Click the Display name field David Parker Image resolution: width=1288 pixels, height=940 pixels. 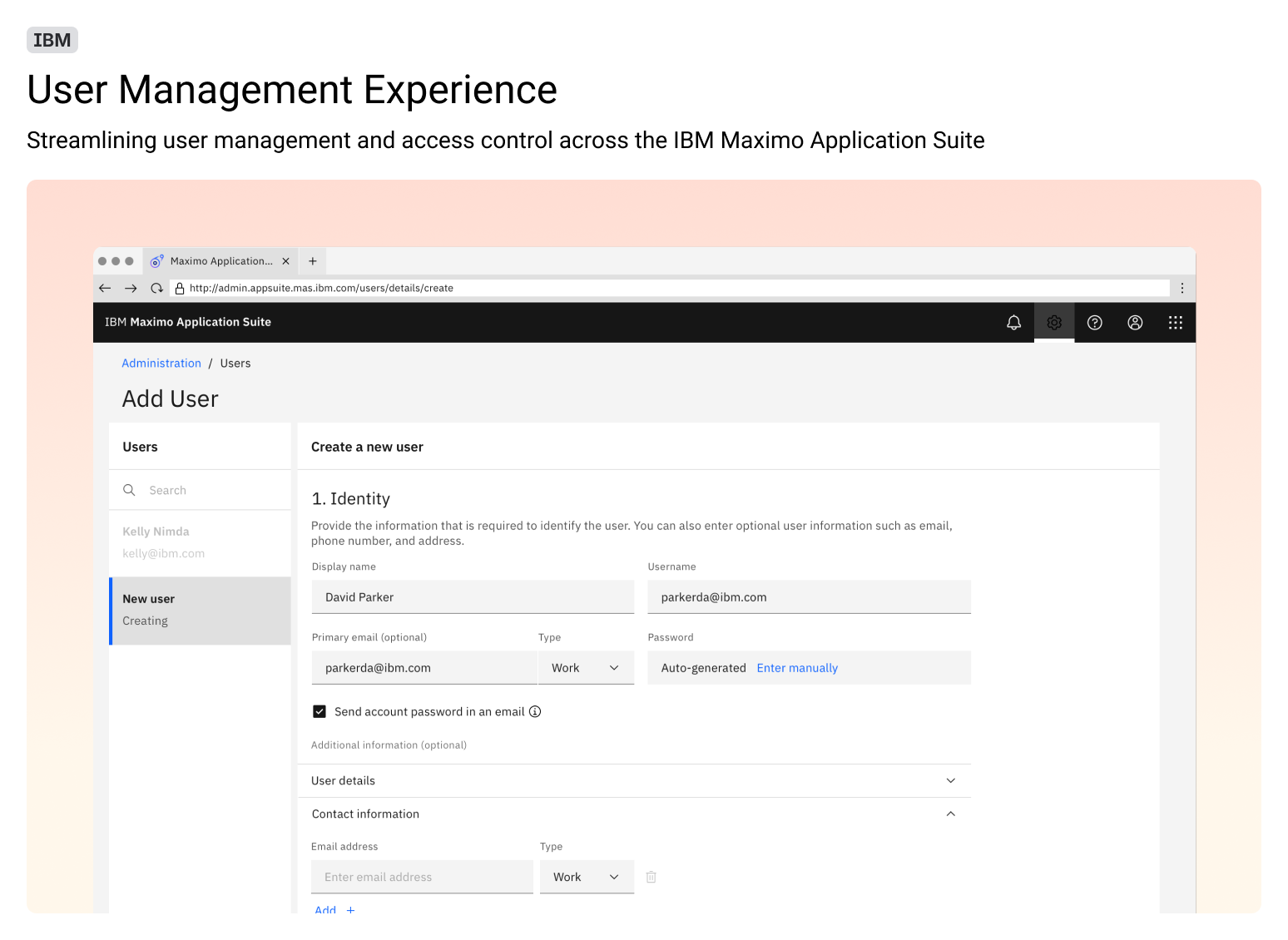(x=473, y=597)
